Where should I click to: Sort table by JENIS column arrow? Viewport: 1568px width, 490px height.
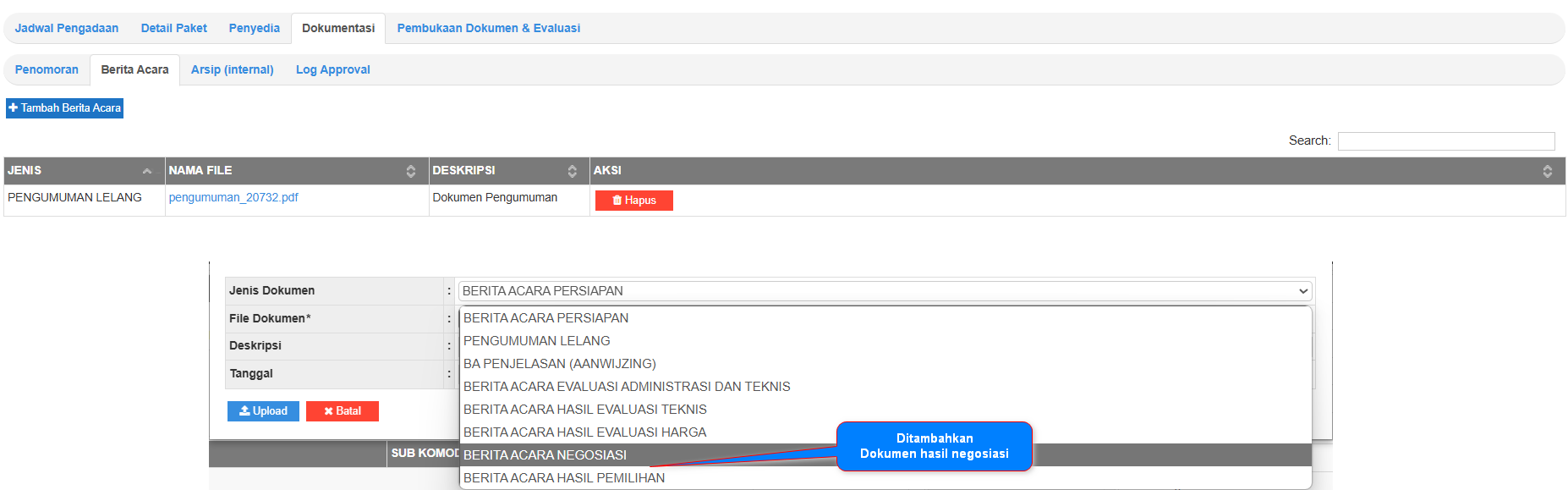tap(147, 171)
